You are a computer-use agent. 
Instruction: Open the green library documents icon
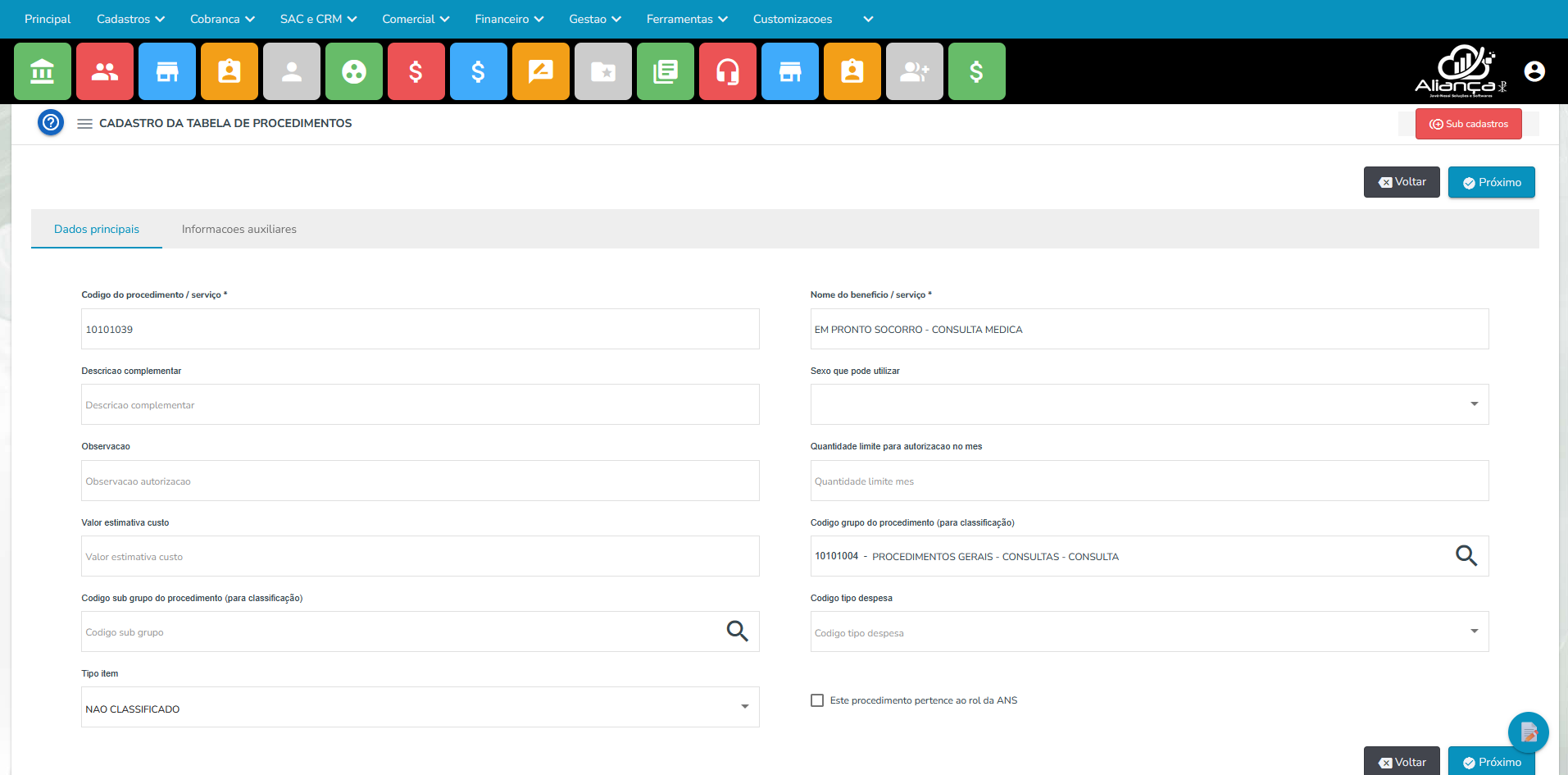point(666,72)
